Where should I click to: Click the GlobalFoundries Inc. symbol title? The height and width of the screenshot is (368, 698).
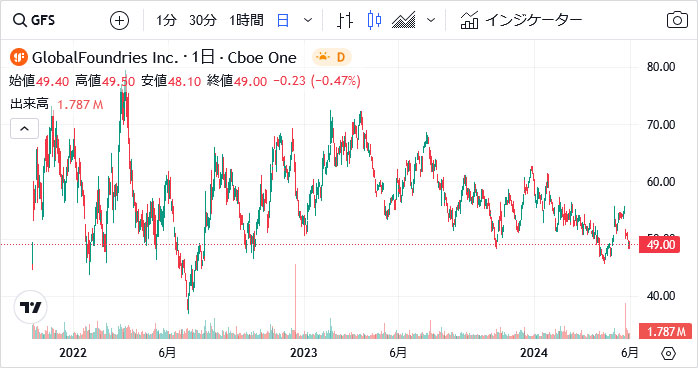coord(105,57)
